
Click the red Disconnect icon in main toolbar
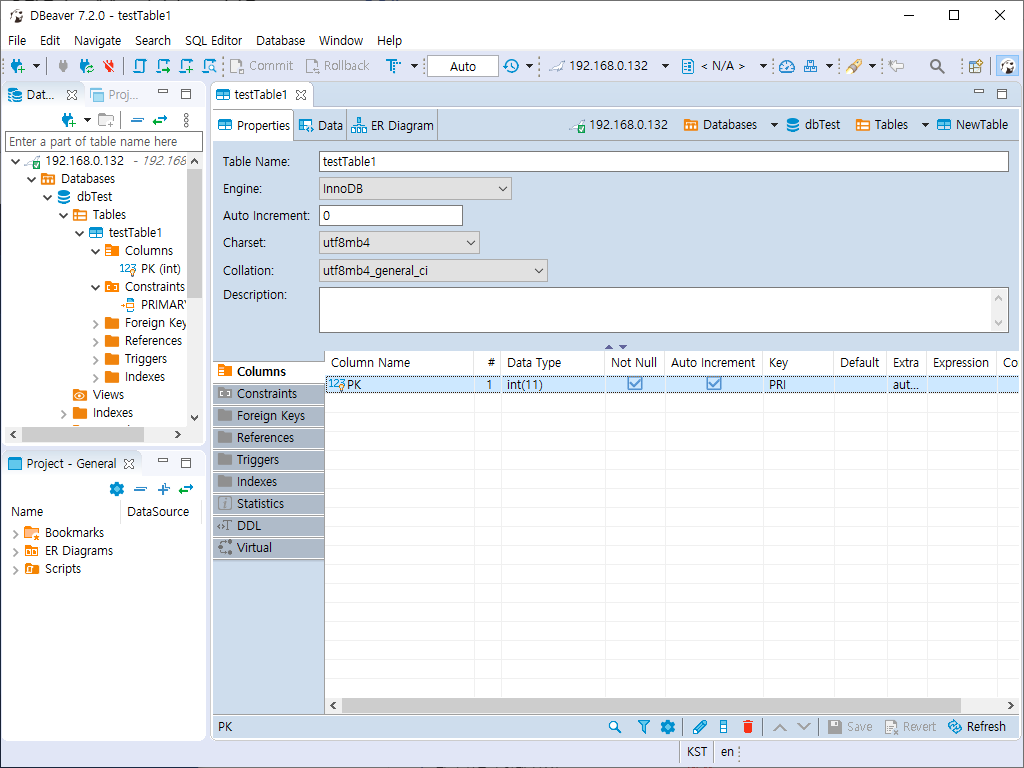coord(108,66)
